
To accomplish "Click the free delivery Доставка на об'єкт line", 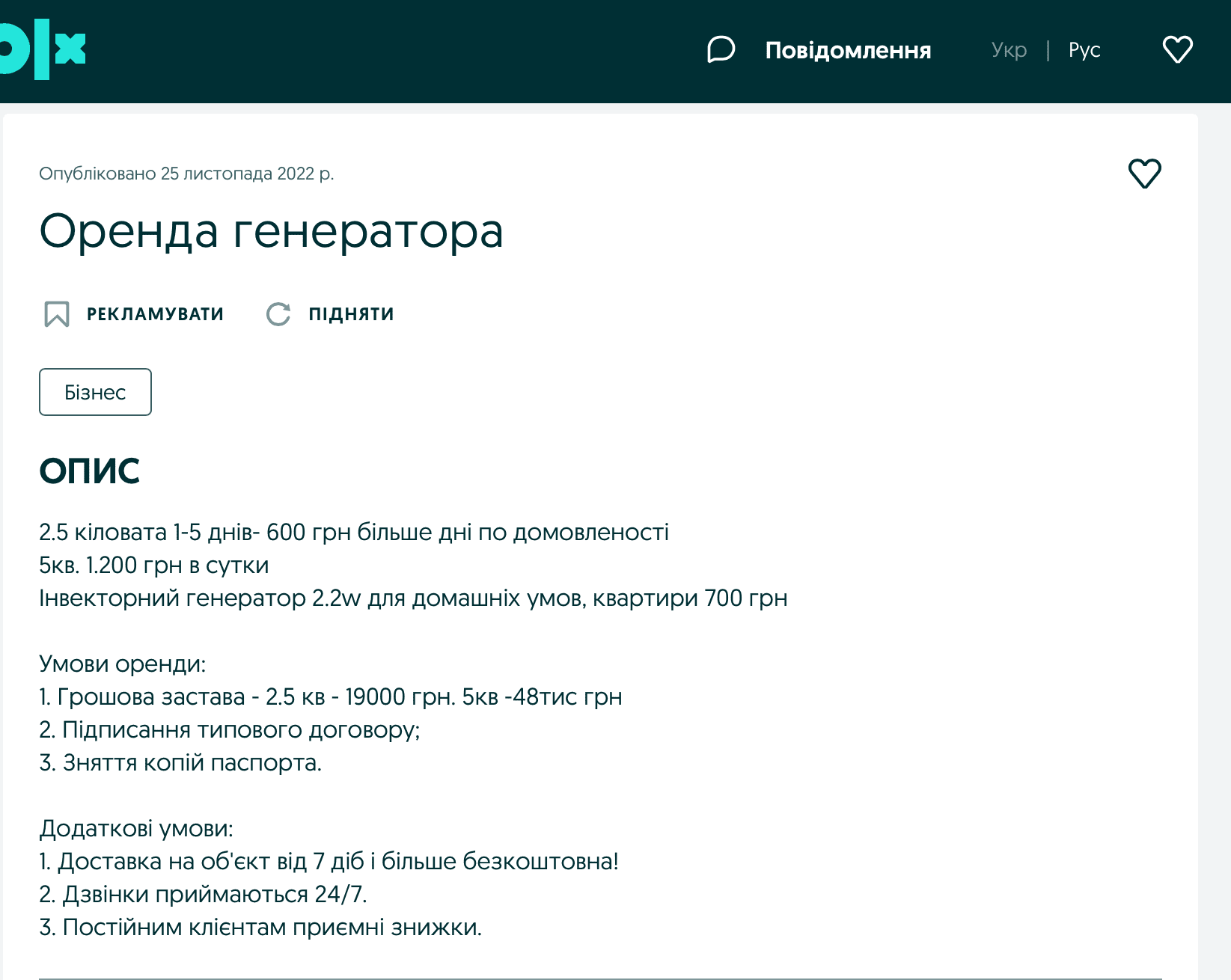I will (329, 862).
